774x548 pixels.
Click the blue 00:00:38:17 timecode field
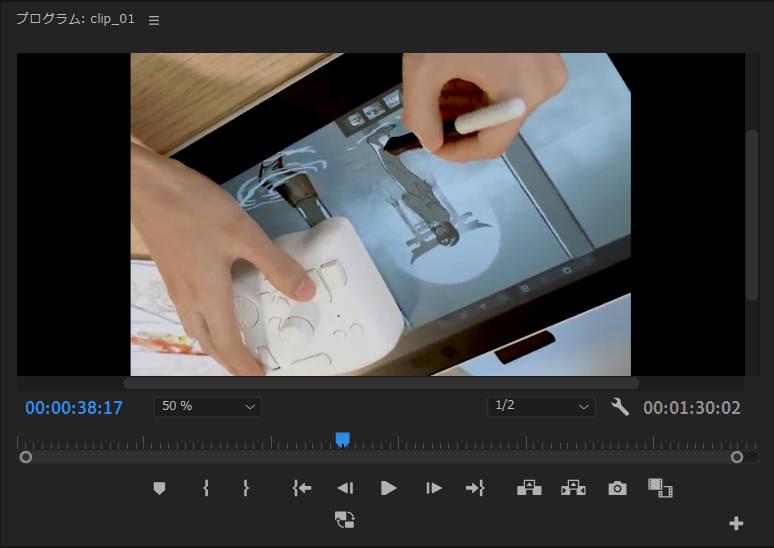74,408
